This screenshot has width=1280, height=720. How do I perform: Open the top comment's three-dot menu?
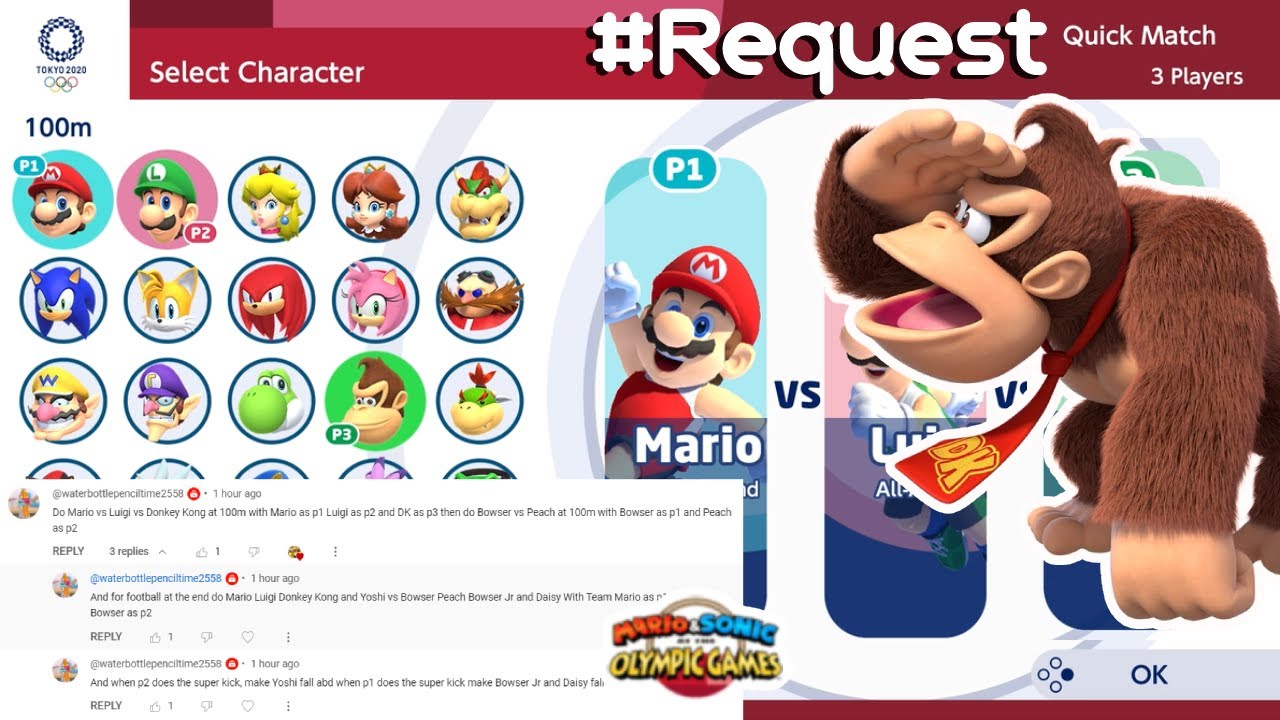[x=335, y=551]
